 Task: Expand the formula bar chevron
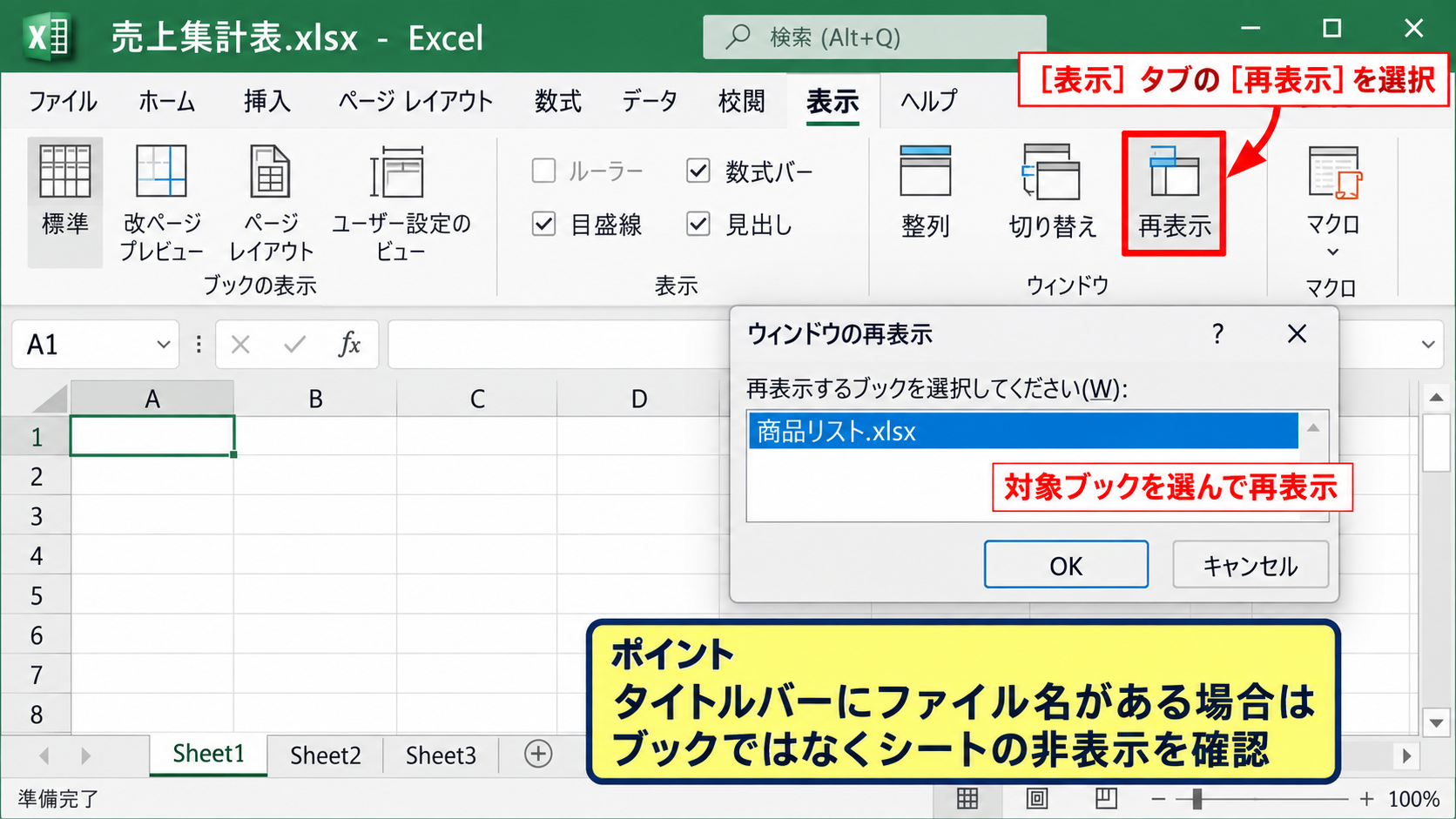coord(1428,345)
